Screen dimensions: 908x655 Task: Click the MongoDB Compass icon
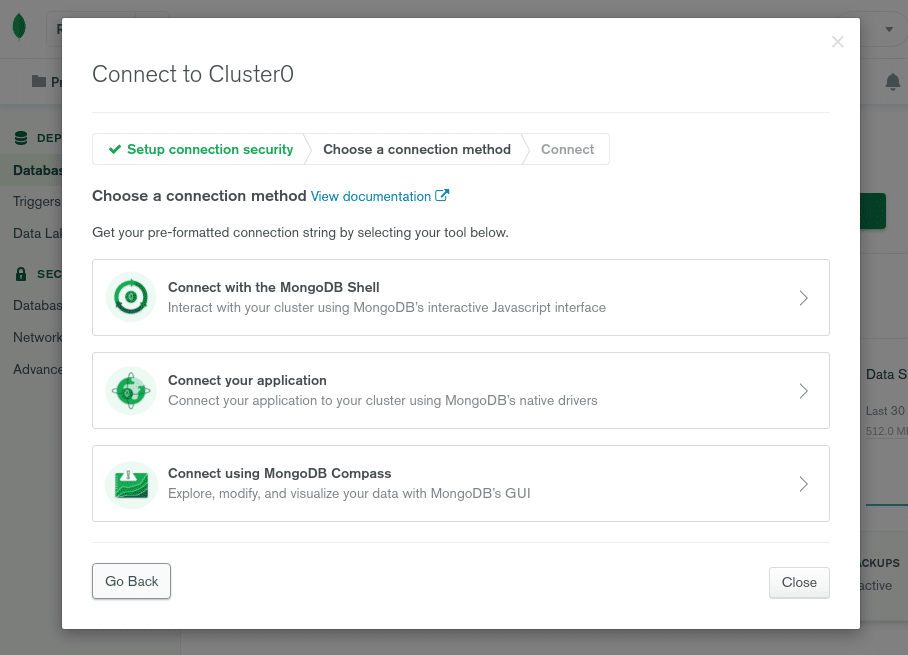coord(131,483)
